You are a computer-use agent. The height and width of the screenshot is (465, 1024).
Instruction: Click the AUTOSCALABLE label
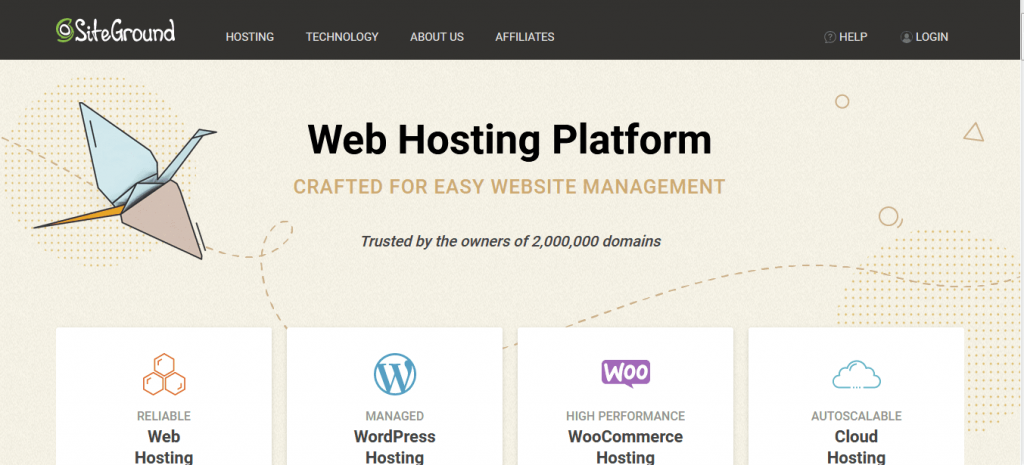coord(856,416)
